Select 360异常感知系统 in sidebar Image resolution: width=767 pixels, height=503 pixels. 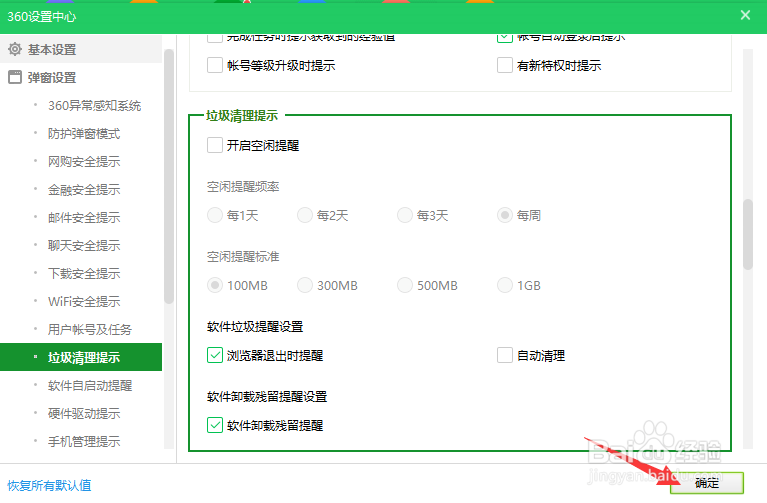94,106
